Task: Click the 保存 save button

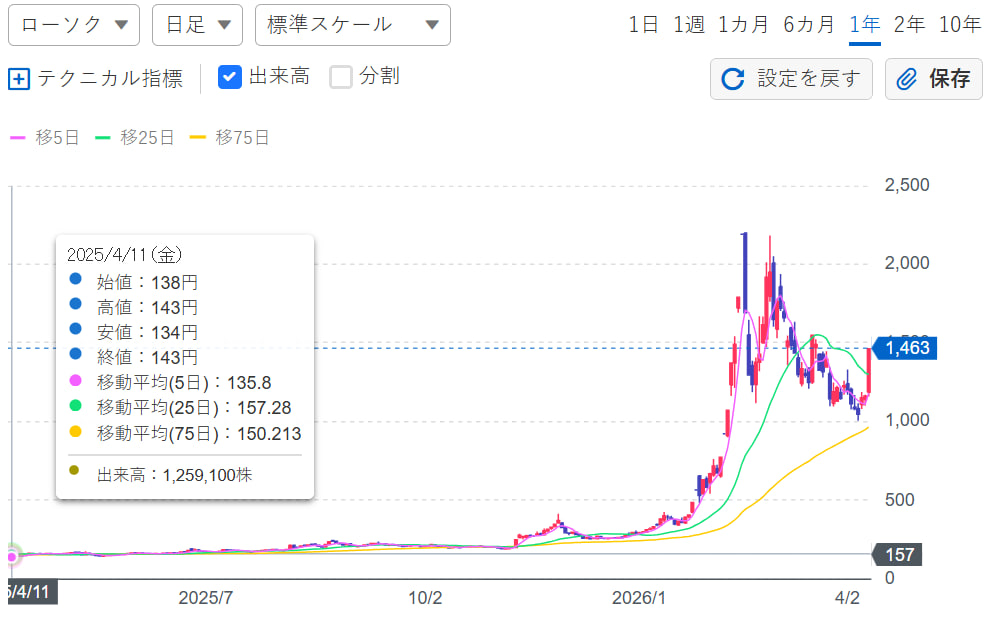Action: point(933,79)
